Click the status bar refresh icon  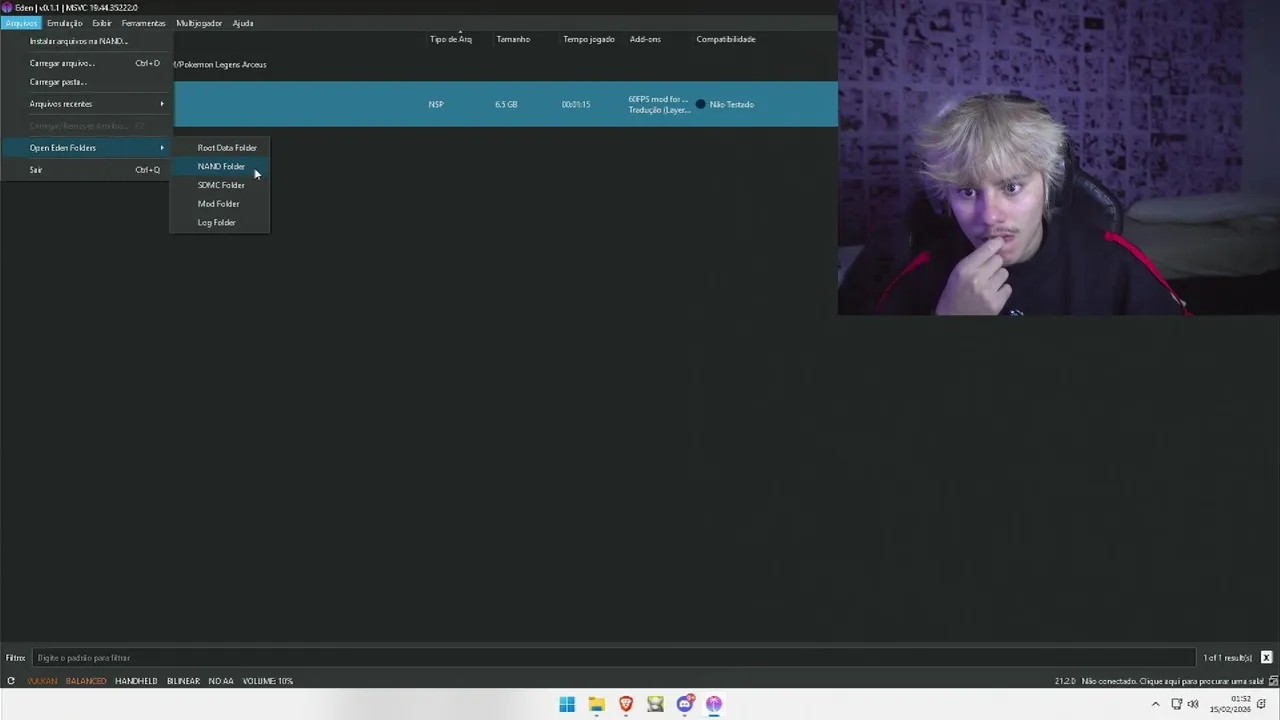click(11, 681)
